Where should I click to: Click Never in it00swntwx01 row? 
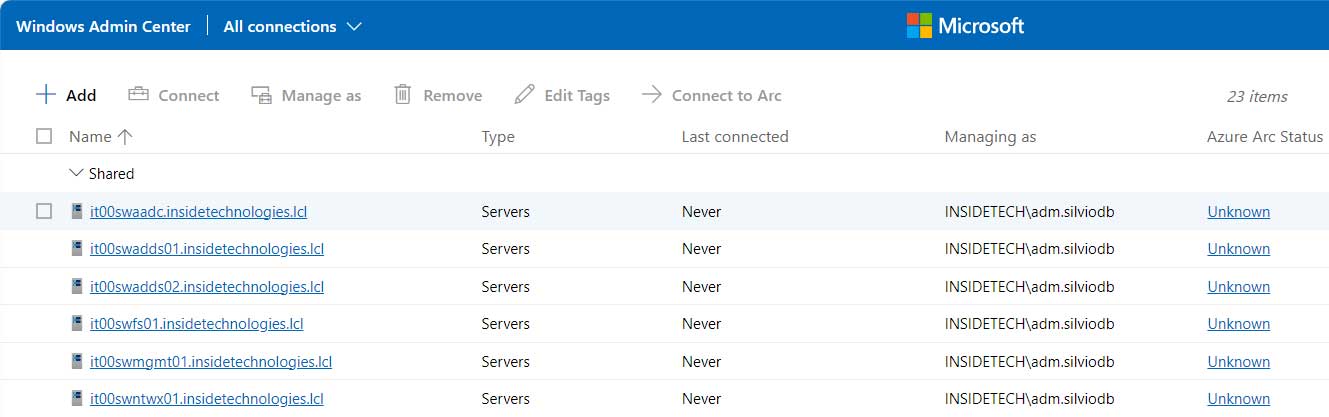point(702,398)
